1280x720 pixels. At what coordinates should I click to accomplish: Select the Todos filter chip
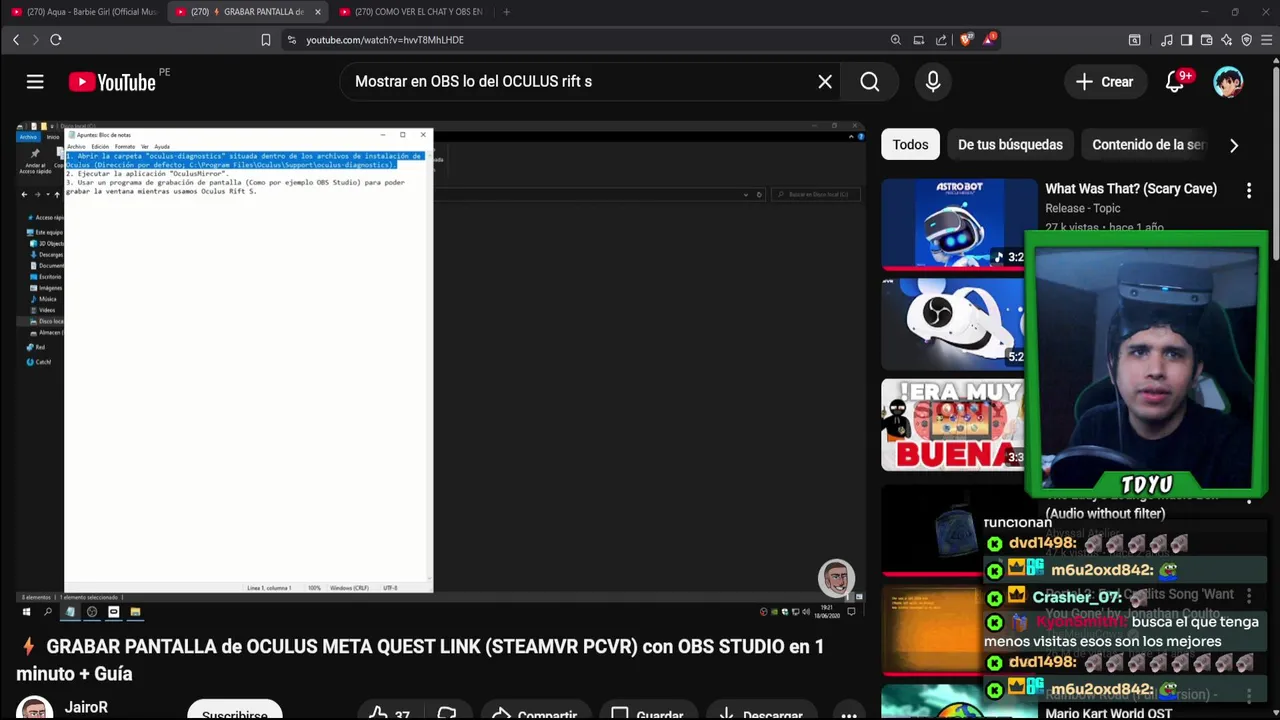[910, 145]
